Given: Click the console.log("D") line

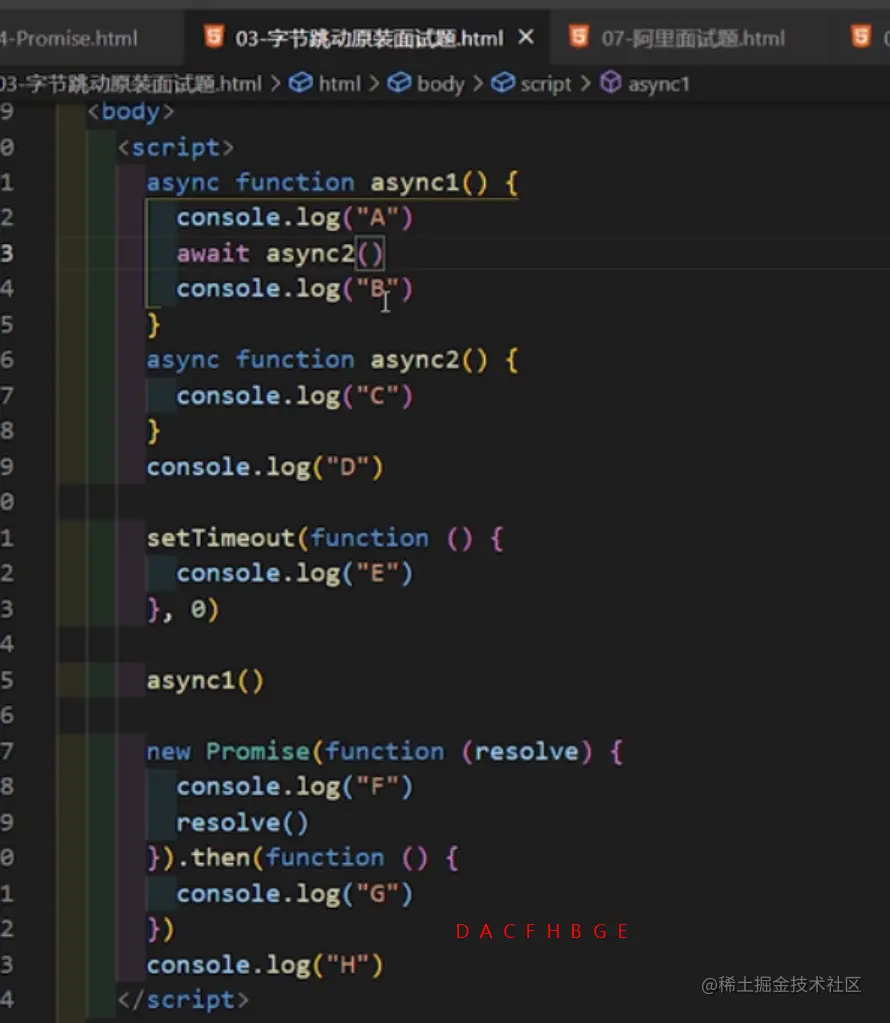Looking at the screenshot, I should click(265, 467).
